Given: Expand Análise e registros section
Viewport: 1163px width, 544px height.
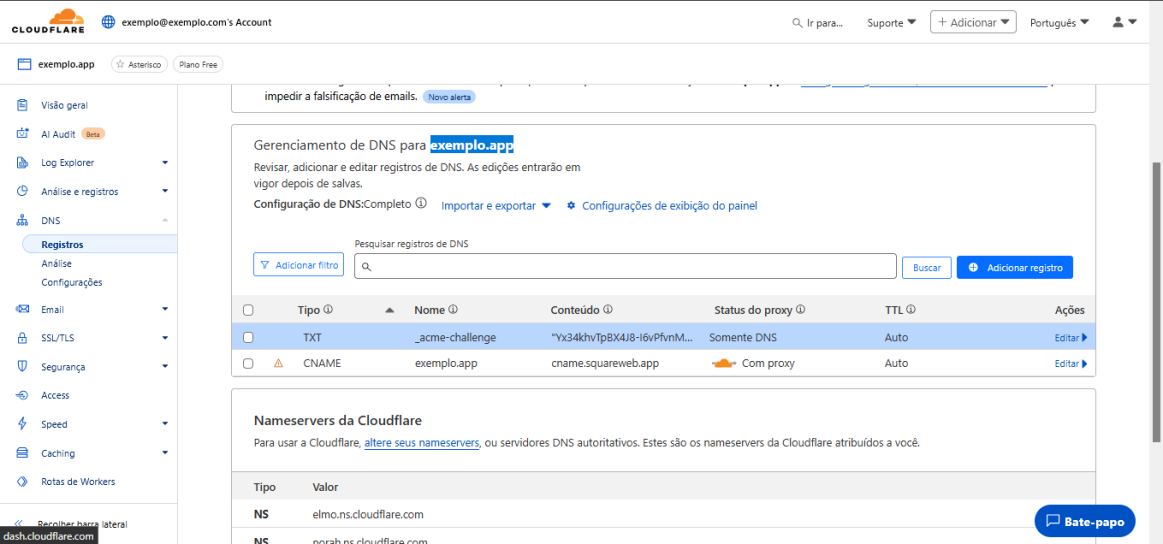Looking at the screenshot, I should (x=165, y=191).
